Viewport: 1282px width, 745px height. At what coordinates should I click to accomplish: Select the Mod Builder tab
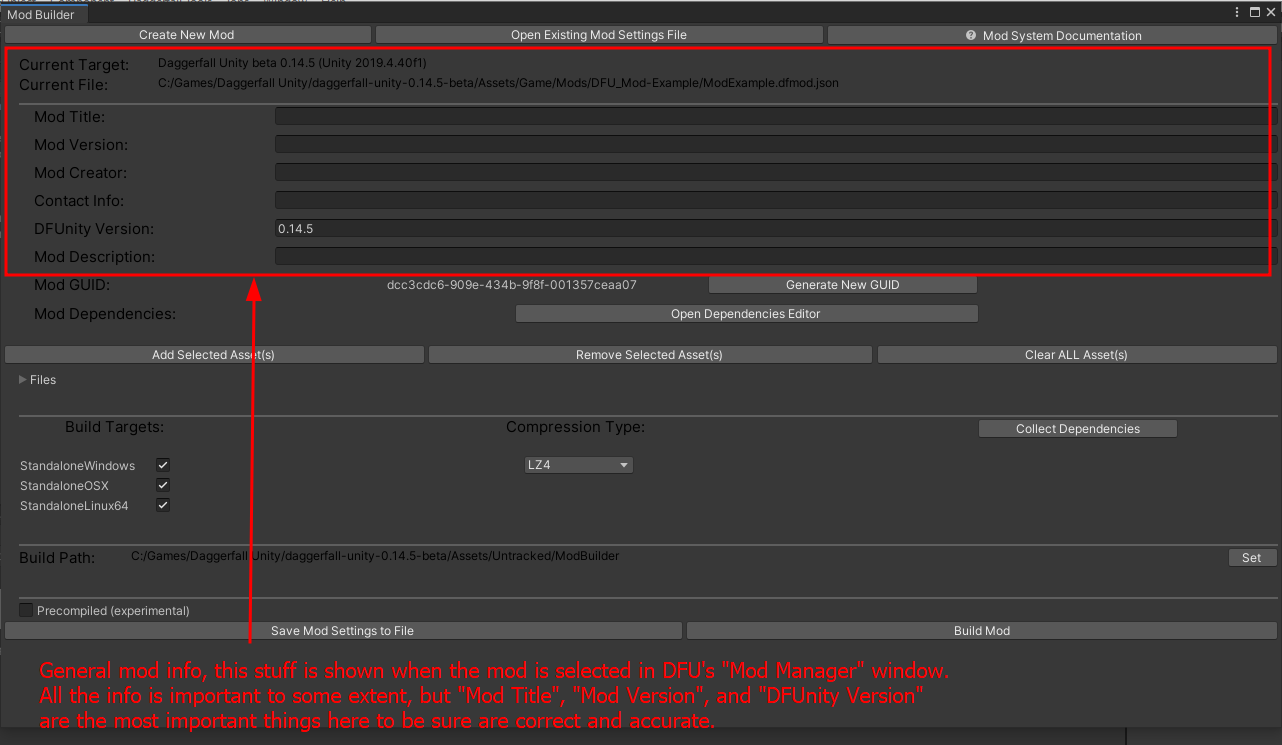click(x=41, y=14)
